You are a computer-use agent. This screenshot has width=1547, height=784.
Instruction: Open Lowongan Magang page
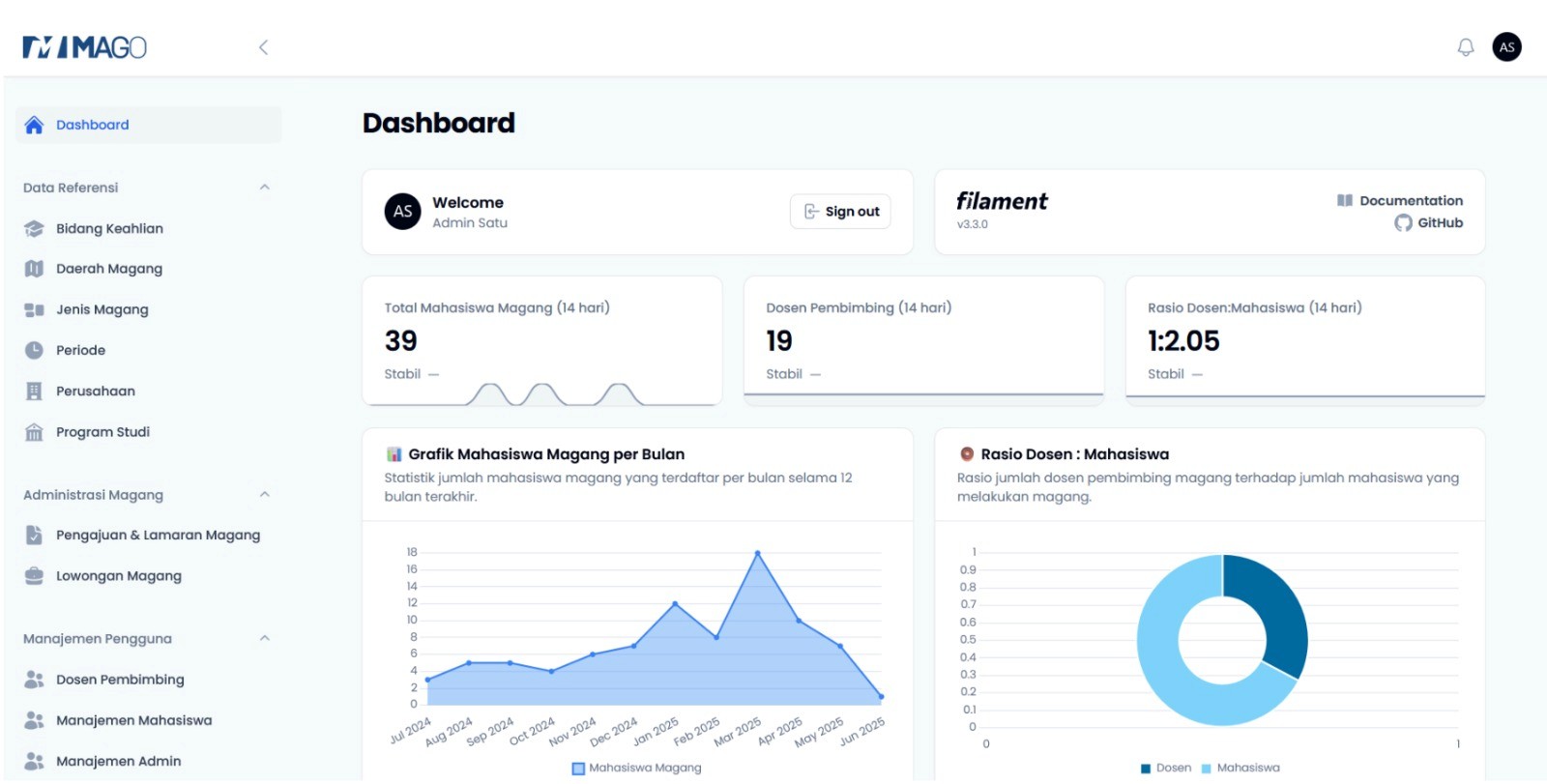(149, 575)
